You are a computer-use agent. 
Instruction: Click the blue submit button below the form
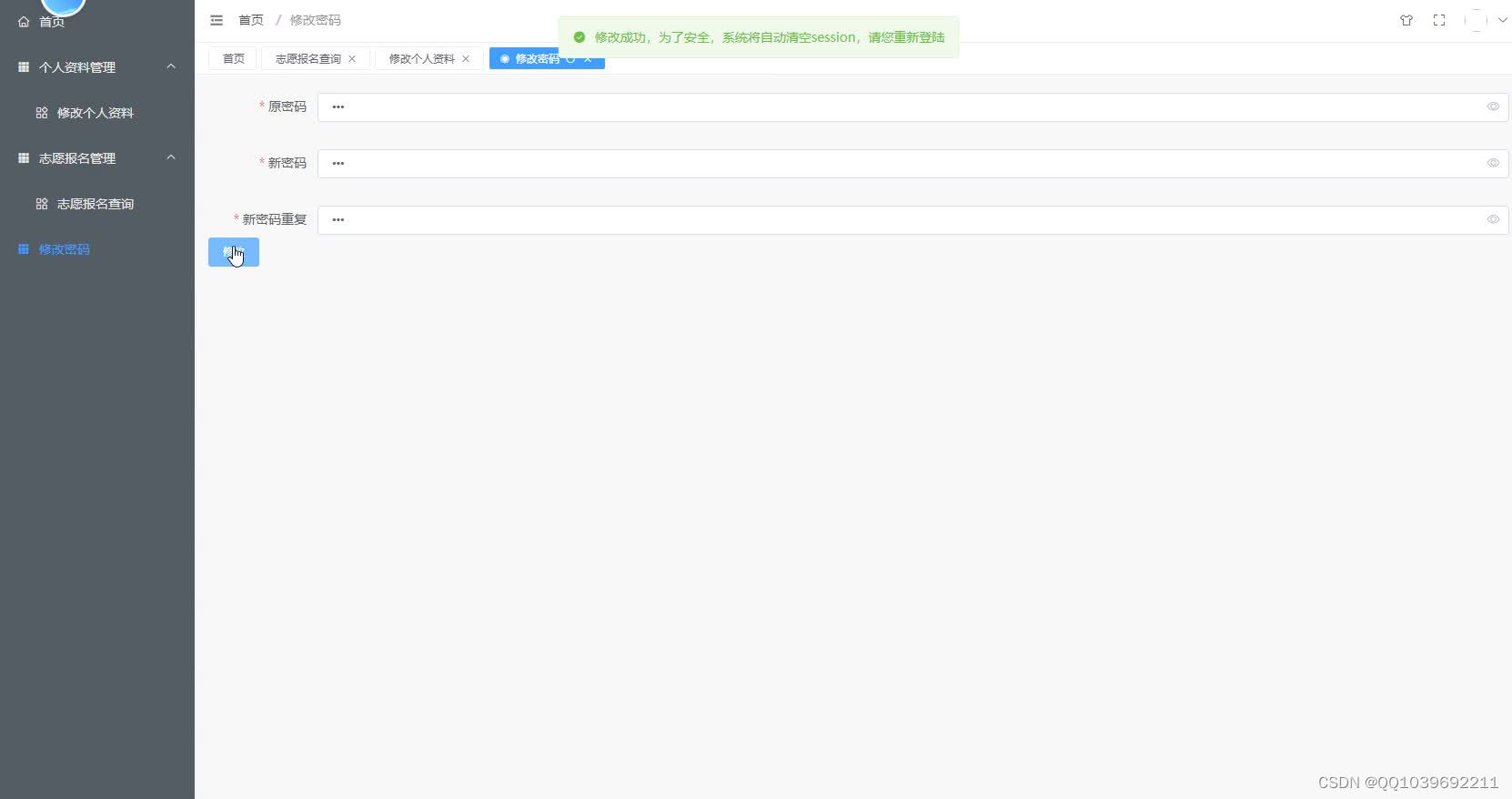click(234, 252)
